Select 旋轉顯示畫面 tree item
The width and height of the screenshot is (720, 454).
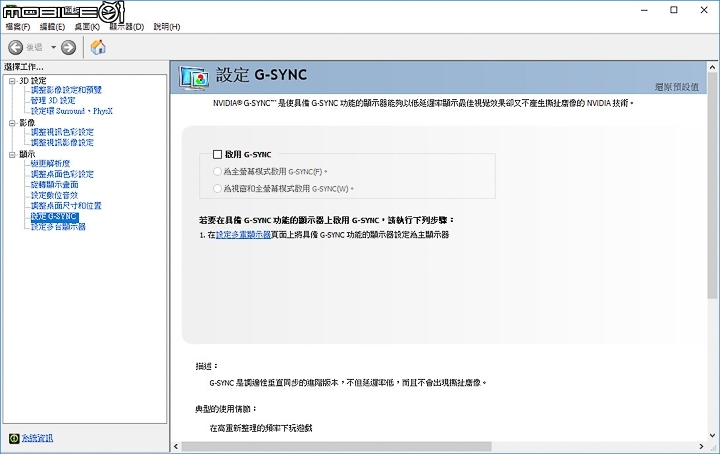click(x=54, y=185)
